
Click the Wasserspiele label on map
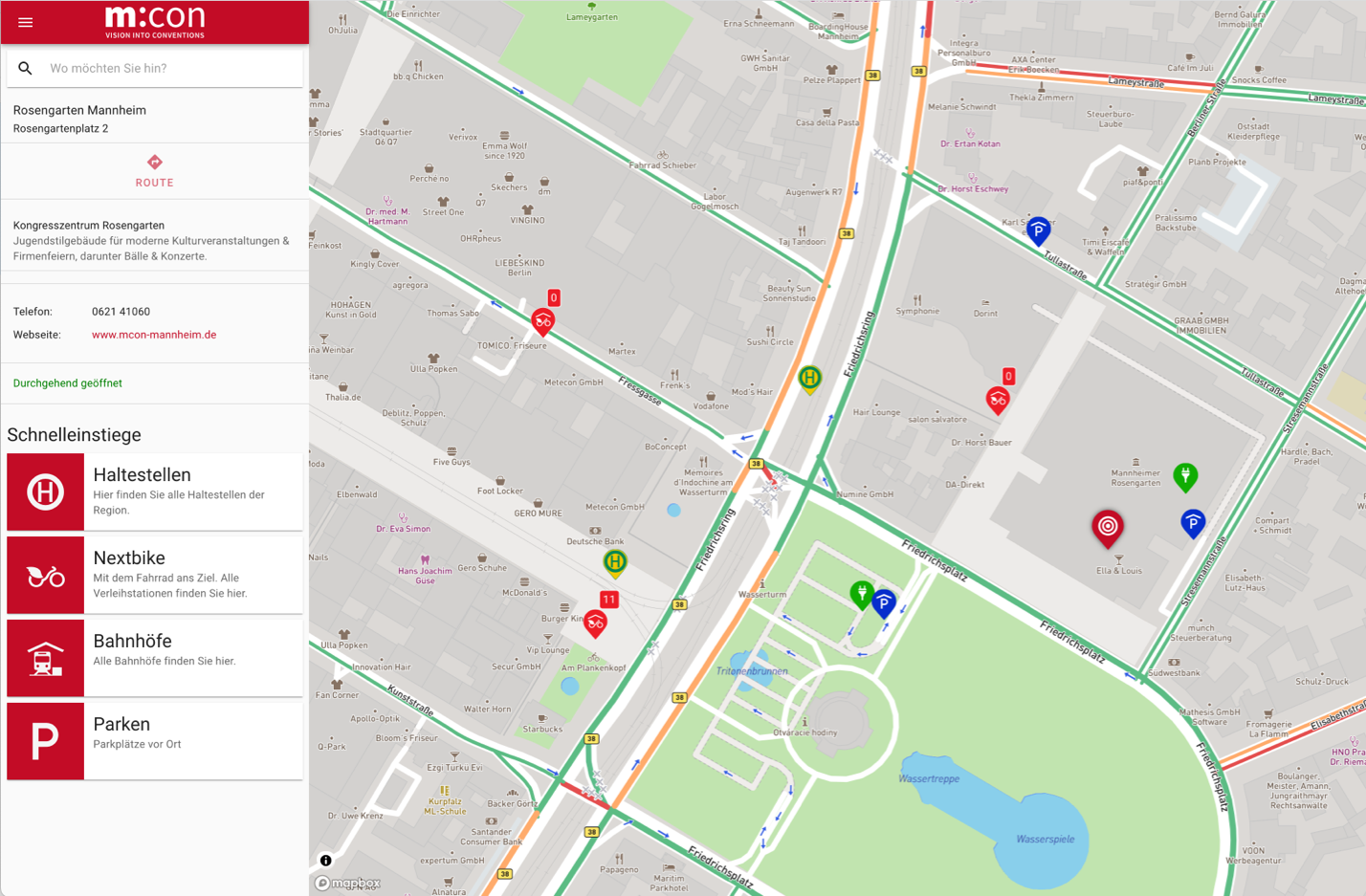click(1045, 840)
